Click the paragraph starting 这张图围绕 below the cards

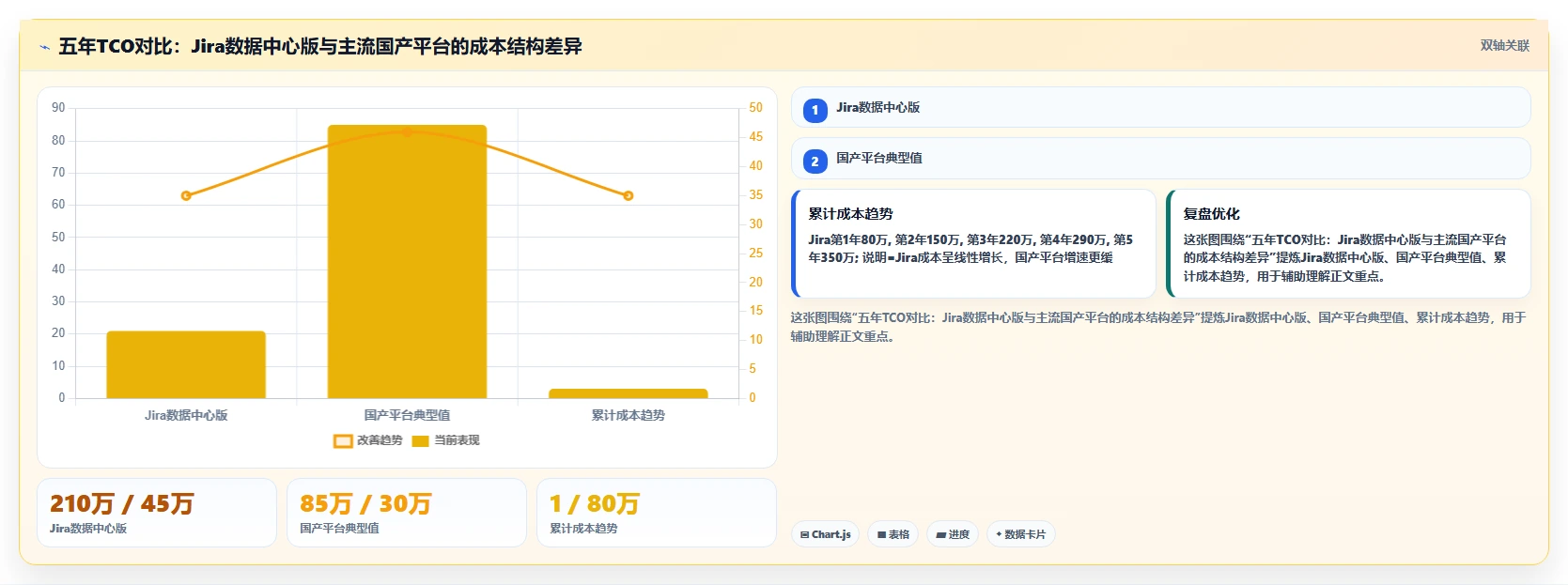1158,327
